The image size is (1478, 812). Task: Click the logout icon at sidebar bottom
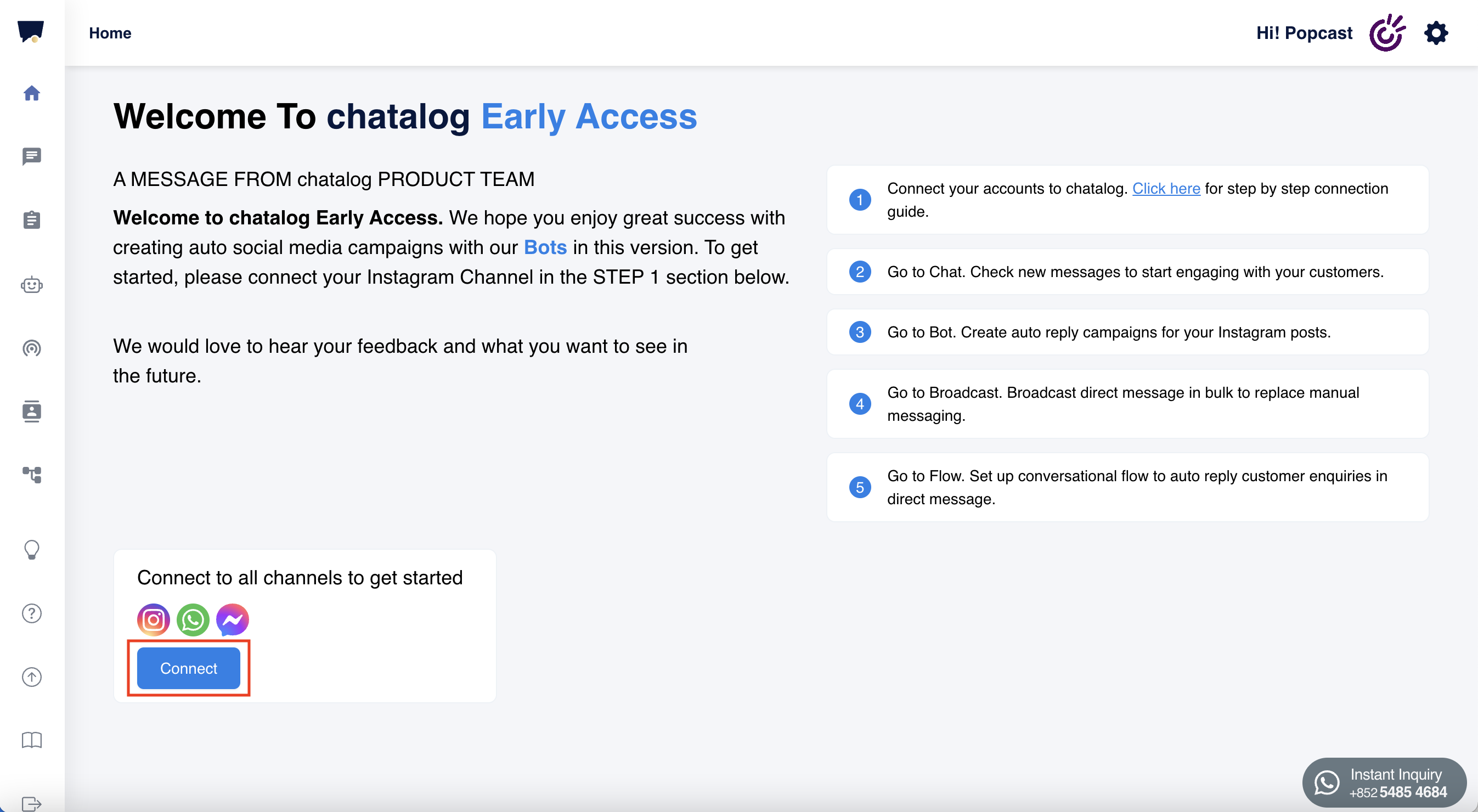[32, 803]
